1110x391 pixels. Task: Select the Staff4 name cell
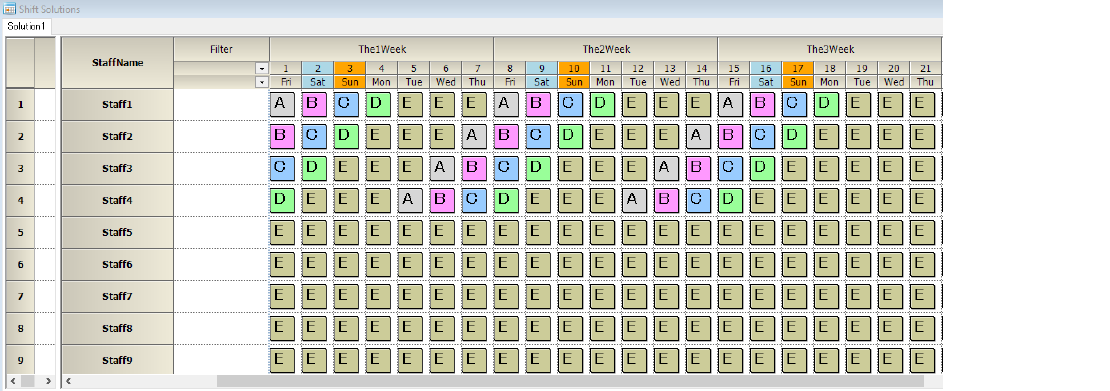(118, 200)
